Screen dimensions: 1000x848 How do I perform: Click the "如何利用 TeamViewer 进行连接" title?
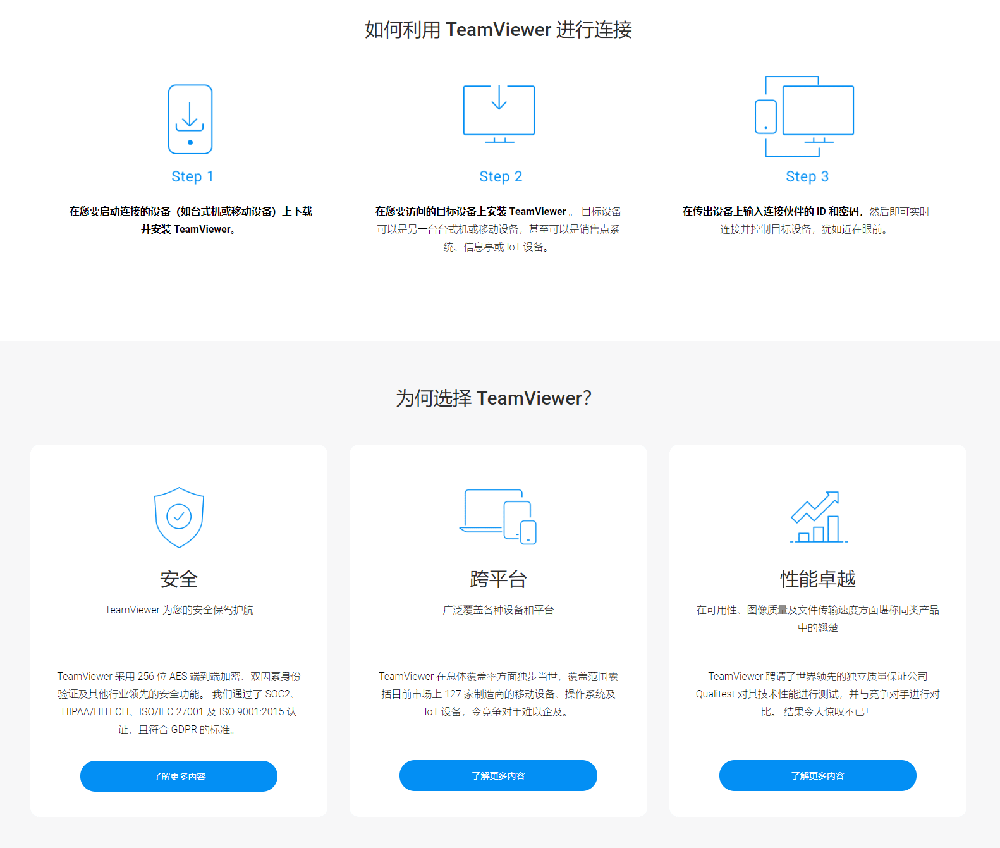coord(498,30)
